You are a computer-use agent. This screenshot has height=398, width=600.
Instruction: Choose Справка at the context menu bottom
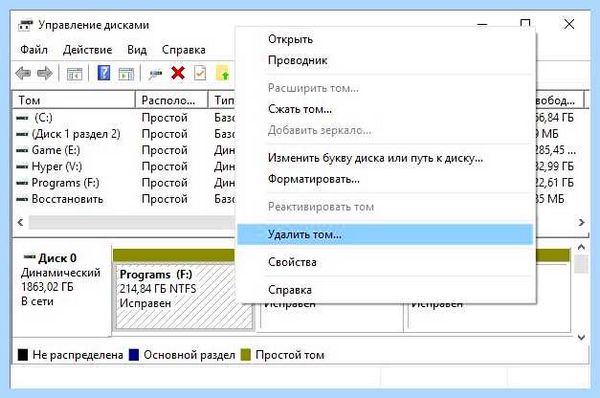pyautogui.click(x=385, y=290)
